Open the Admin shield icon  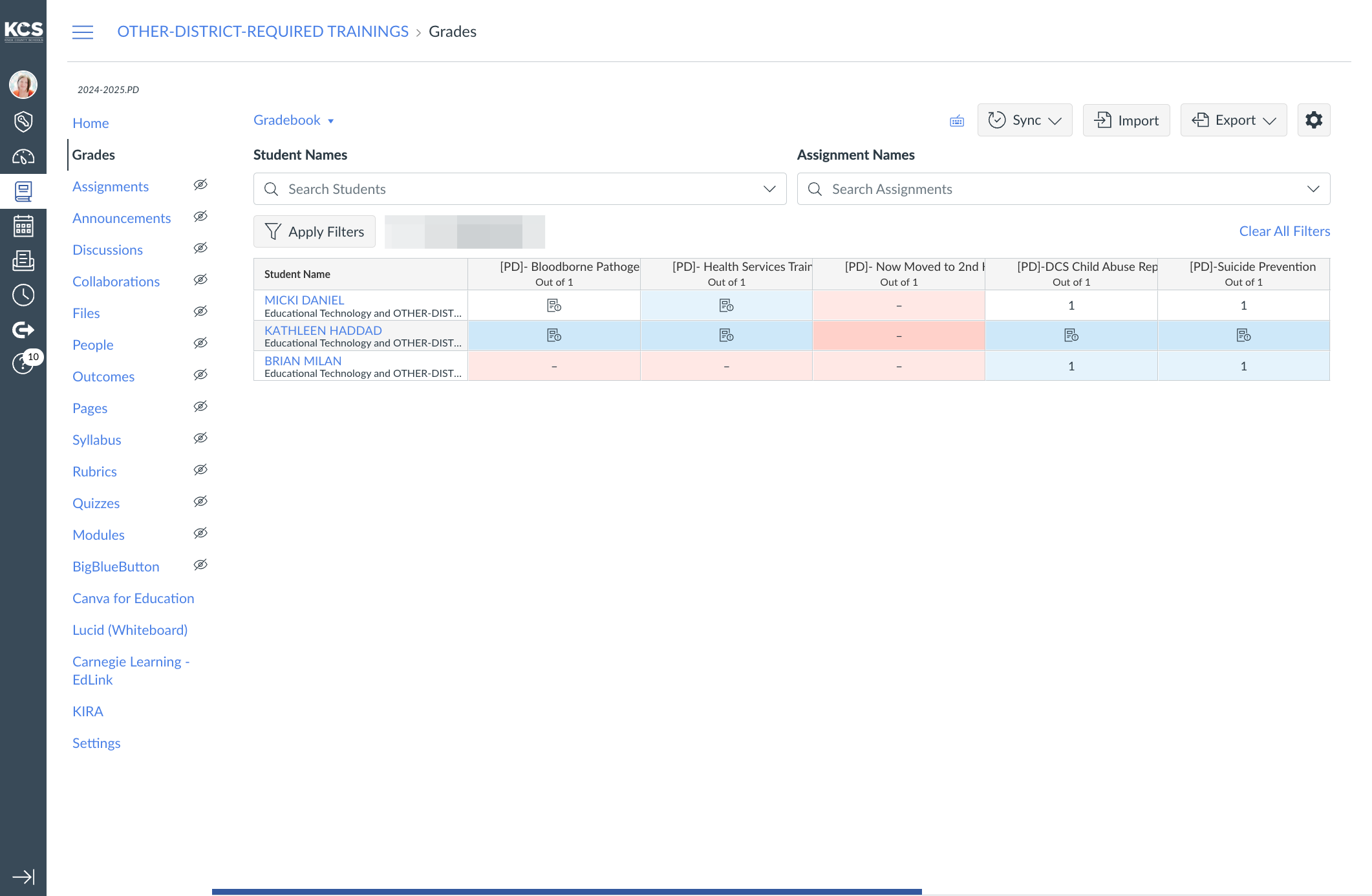tap(23, 121)
